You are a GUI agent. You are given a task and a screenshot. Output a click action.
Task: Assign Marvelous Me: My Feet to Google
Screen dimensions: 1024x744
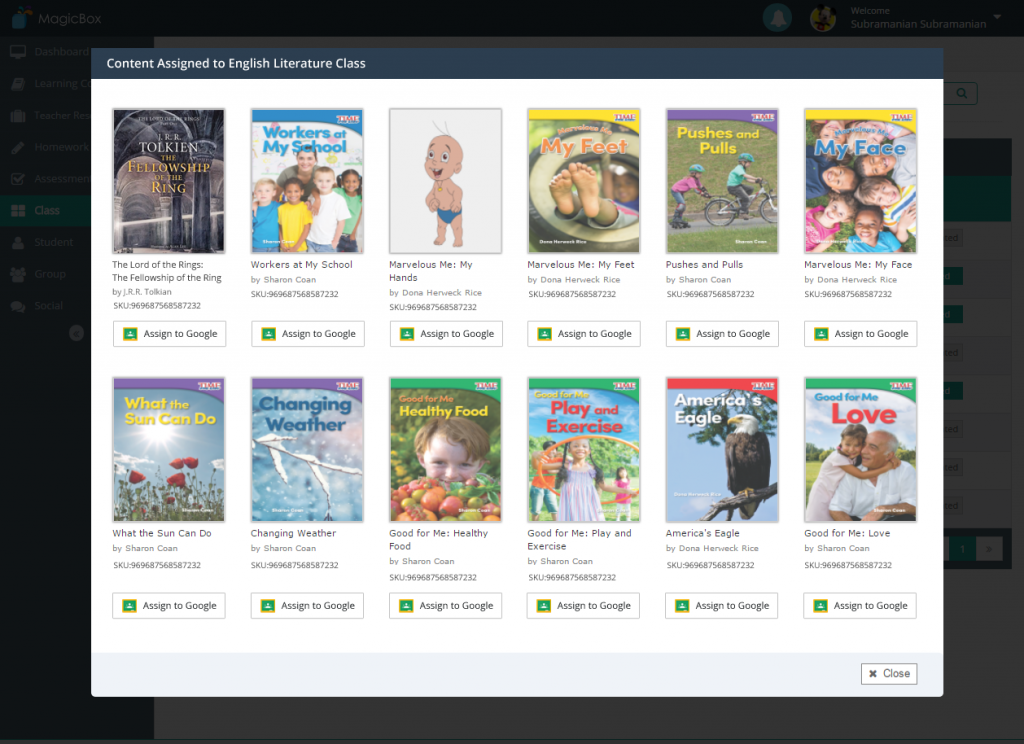(584, 334)
